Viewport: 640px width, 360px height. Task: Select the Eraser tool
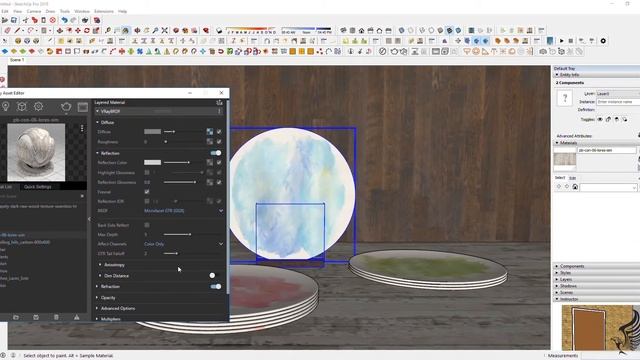[x=8, y=31]
